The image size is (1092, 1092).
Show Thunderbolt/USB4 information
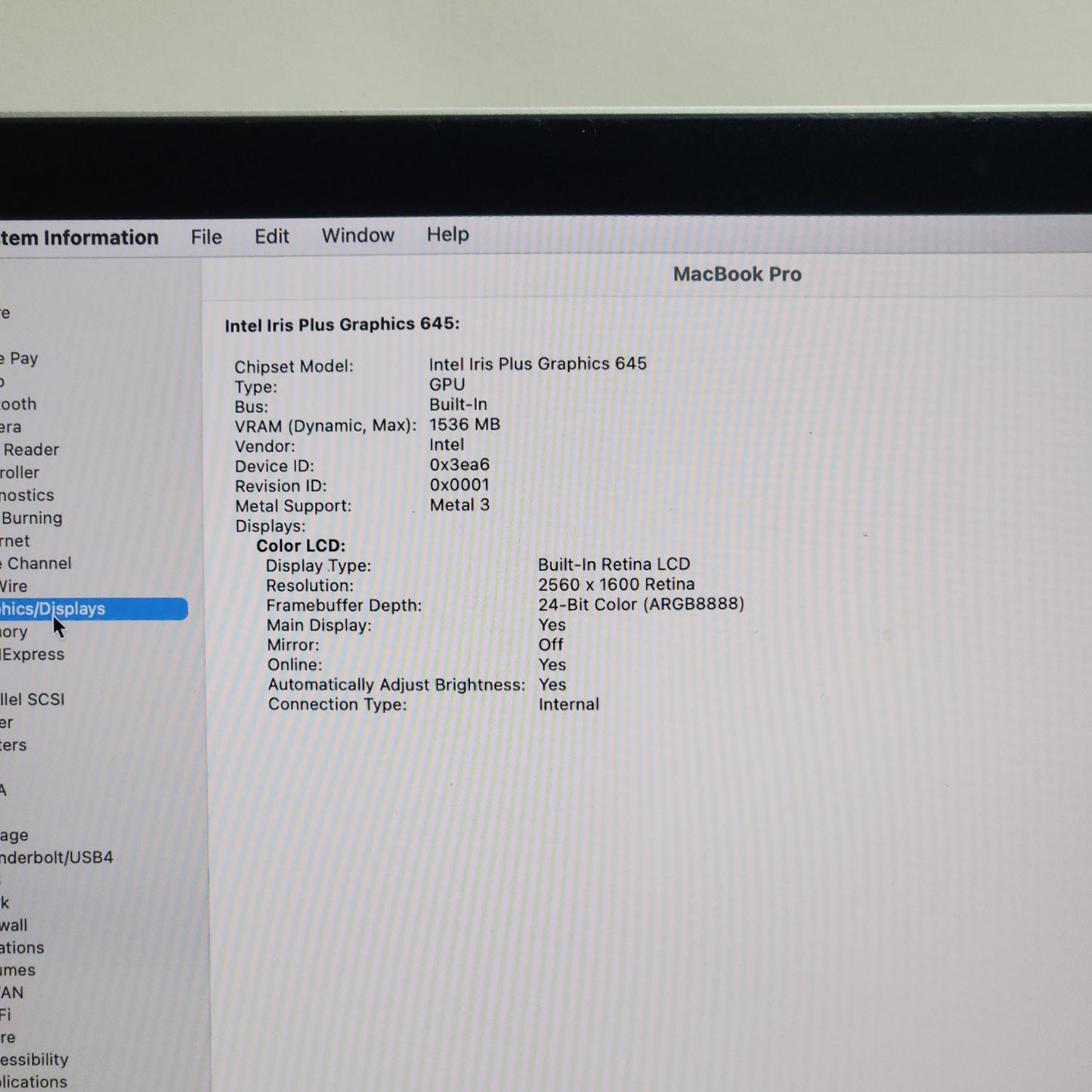pos(57,858)
